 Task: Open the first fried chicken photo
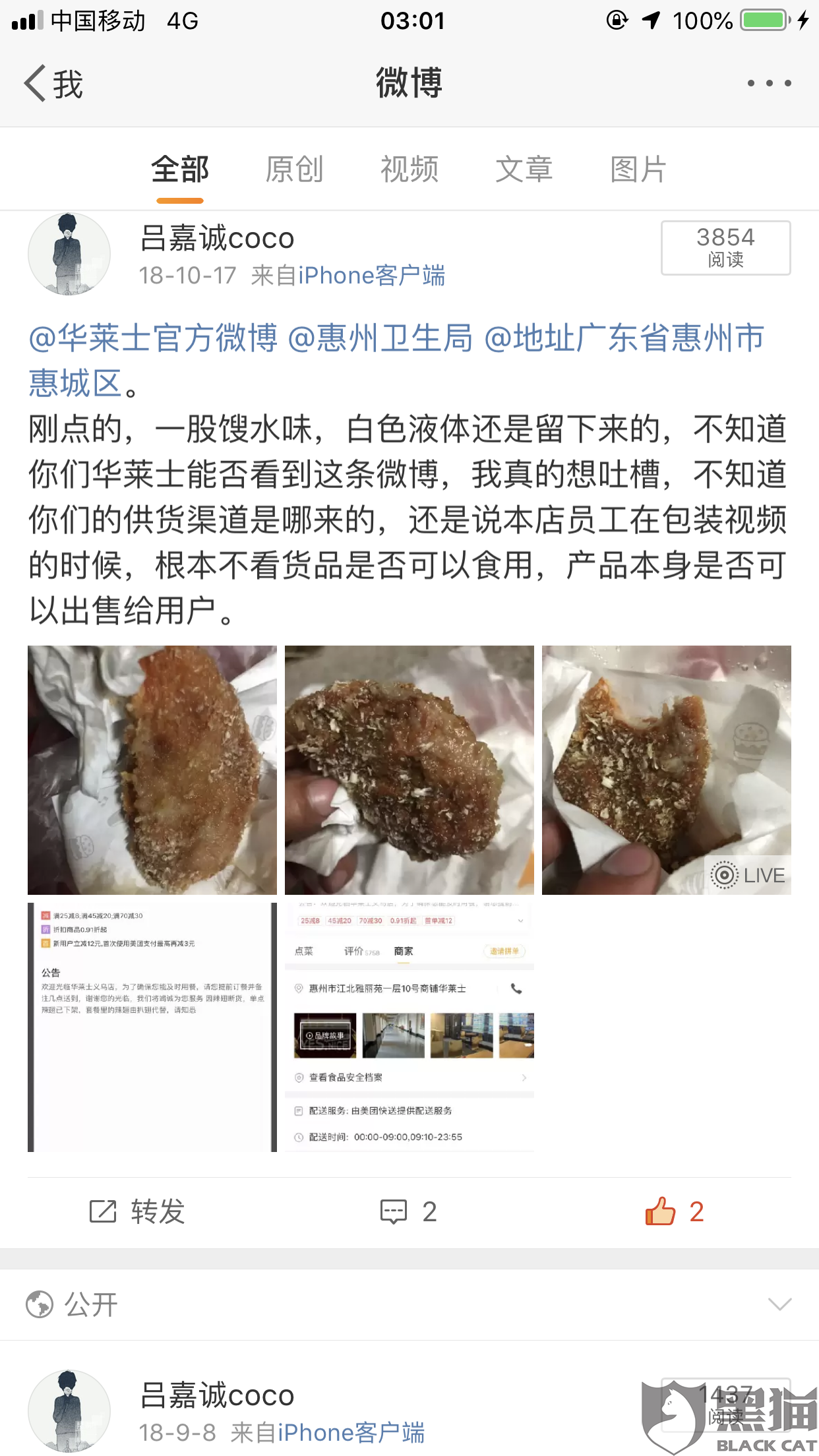click(152, 770)
